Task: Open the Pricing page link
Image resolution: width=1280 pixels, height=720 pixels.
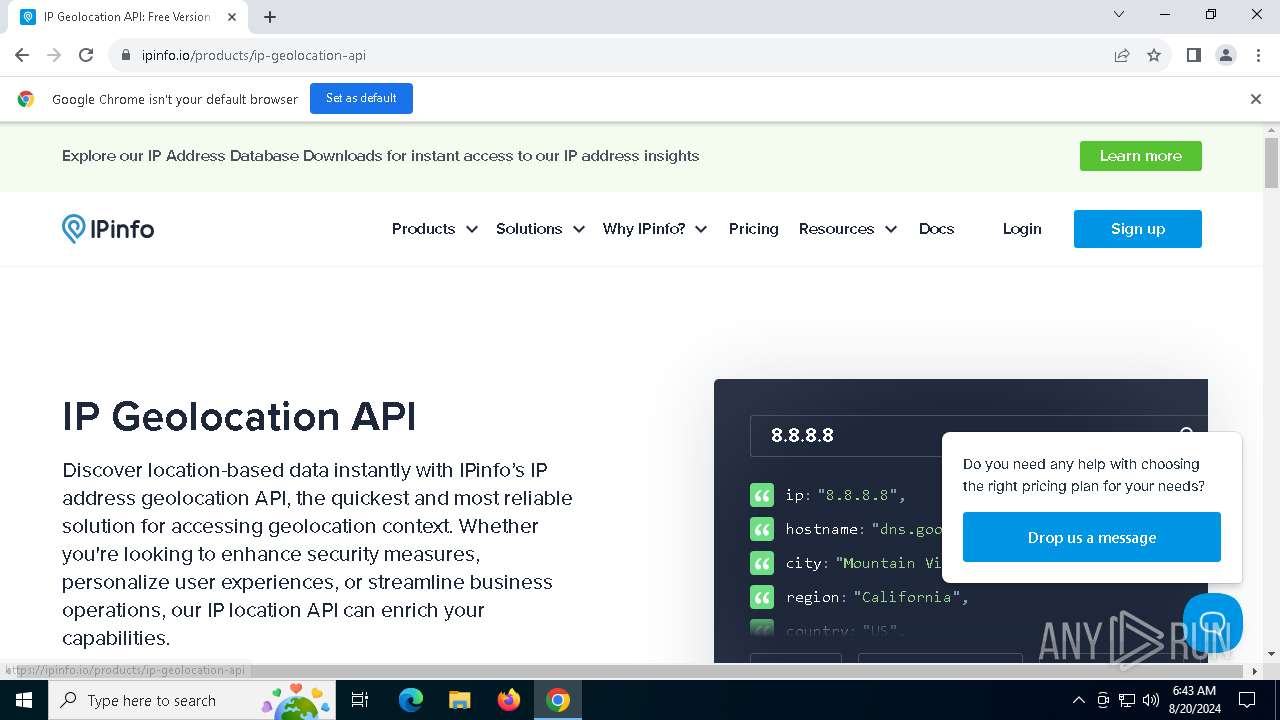Action: pos(753,229)
